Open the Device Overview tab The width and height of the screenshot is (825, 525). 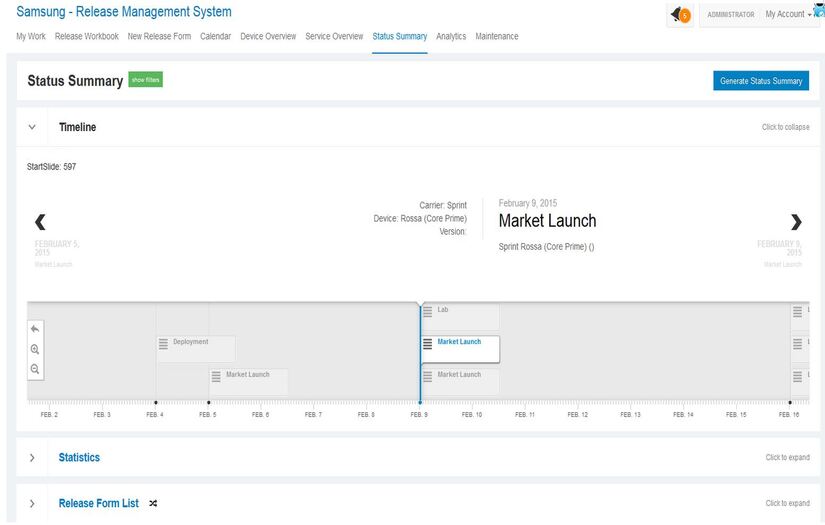[268, 36]
